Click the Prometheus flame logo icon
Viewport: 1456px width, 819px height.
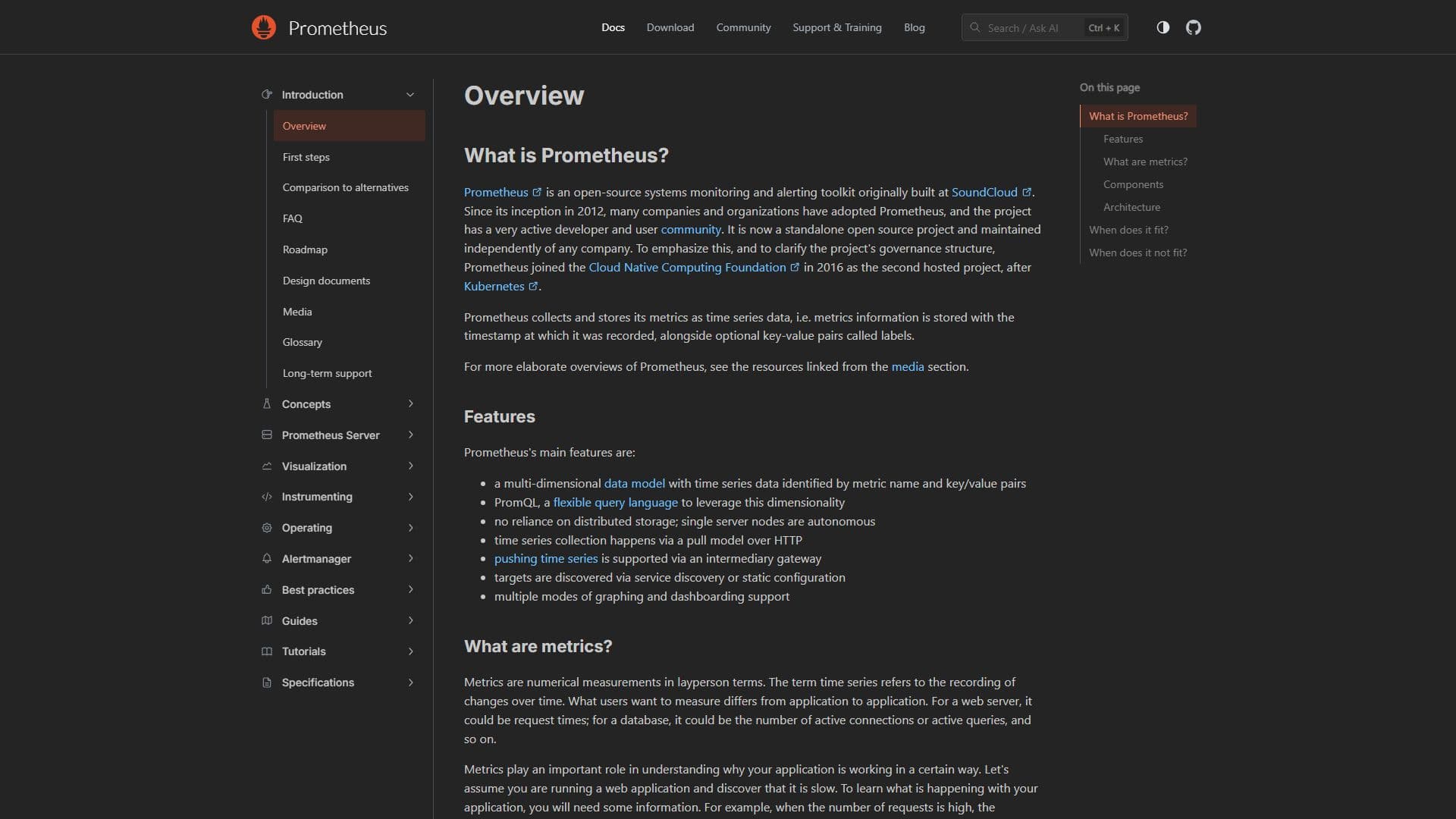(264, 27)
